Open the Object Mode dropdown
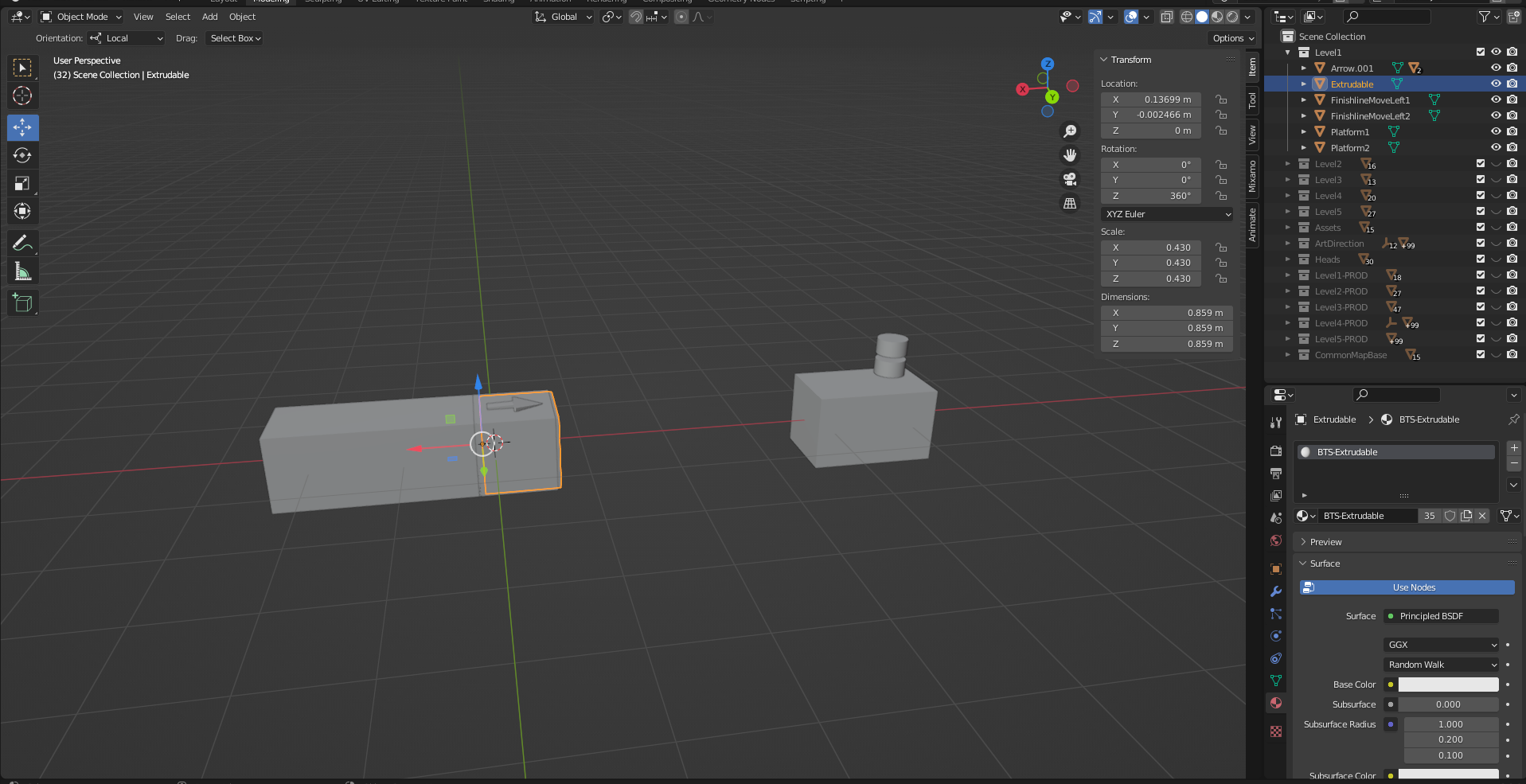Image resolution: width=1526 pixels, height=784 pixels. (x=81, y=17)
